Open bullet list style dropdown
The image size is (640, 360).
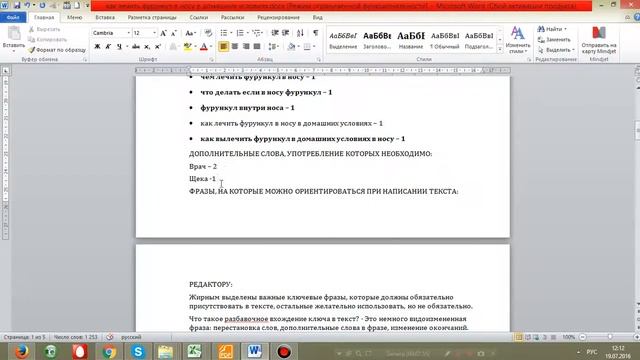[x=231, y=33]
